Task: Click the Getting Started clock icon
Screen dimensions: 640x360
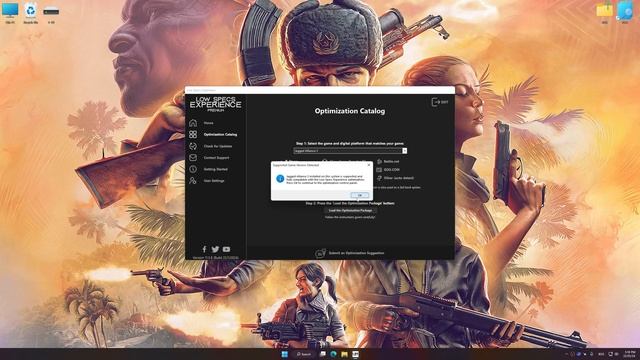Action: (193, 169)
